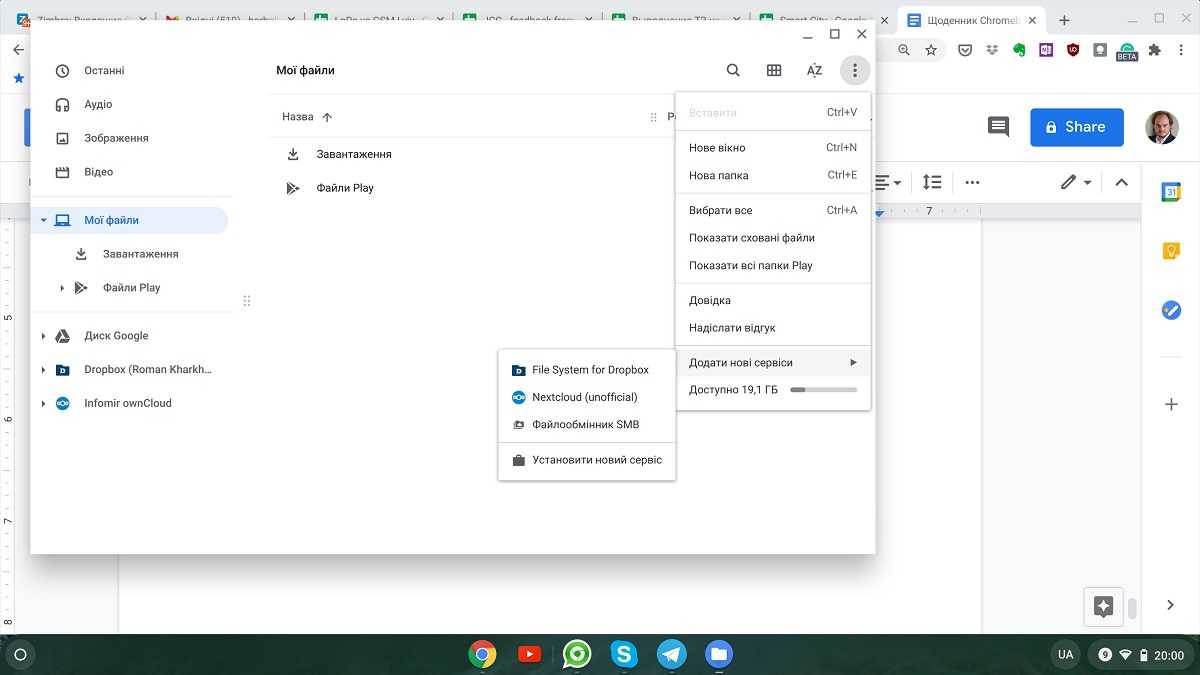Select Nextcloud (unofficial) in submenu

(x=584, y=397)
